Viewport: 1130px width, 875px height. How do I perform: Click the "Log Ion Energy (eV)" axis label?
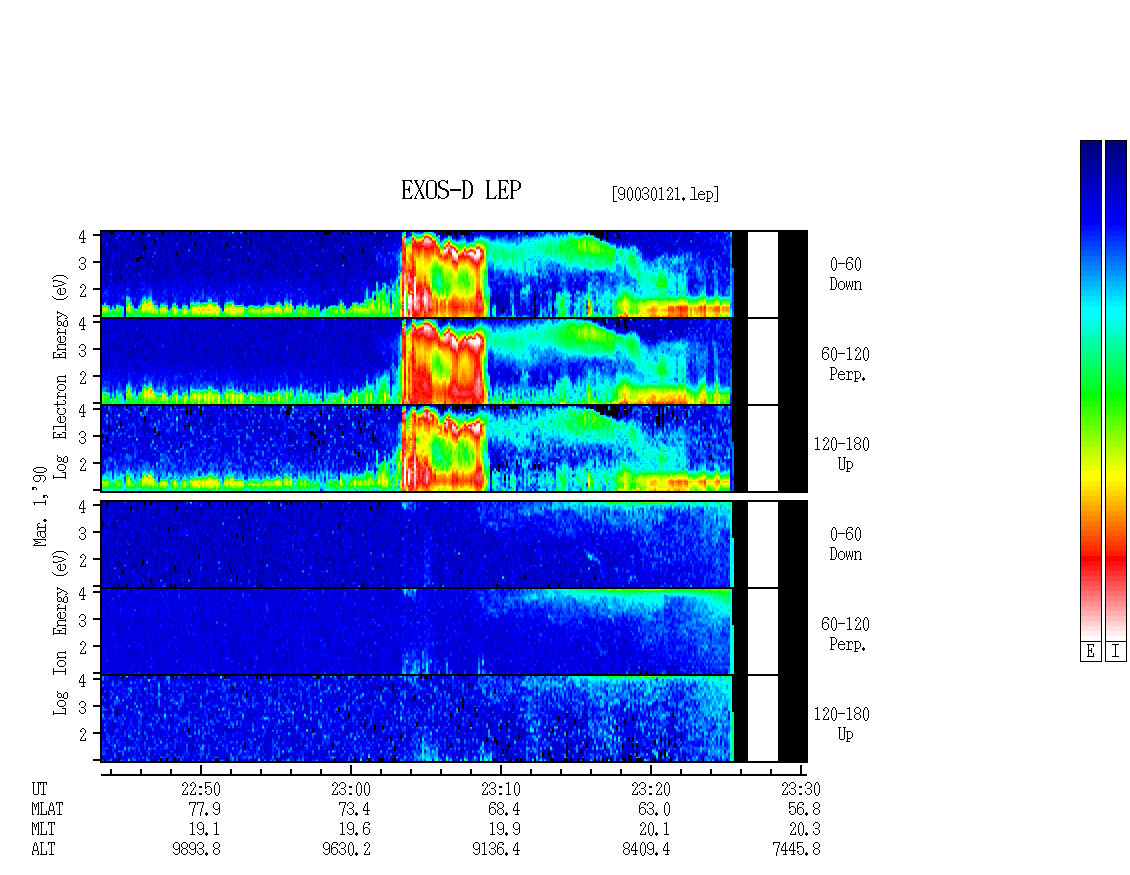point(60,632)
